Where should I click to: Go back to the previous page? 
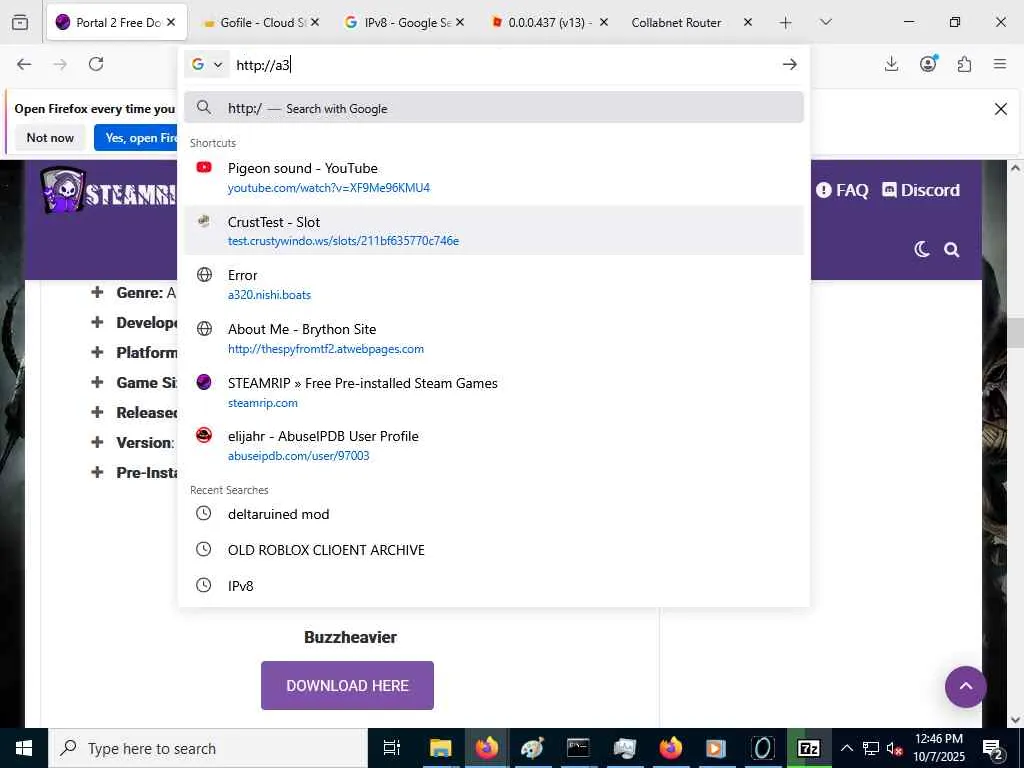pos(24,64)
